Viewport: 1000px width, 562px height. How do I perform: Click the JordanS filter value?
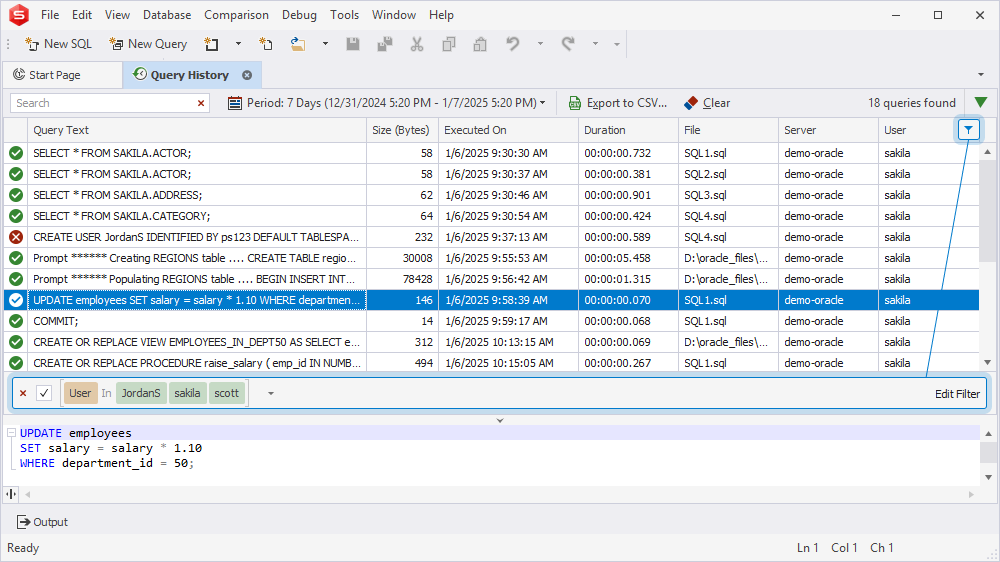[x=141, y=394]
